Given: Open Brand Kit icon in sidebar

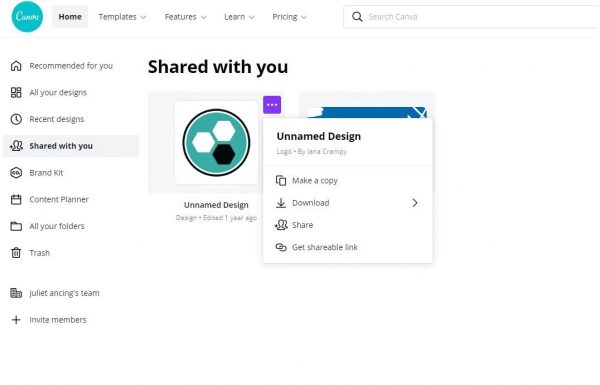Looking at the screenshot, I should tap(16, 173).
